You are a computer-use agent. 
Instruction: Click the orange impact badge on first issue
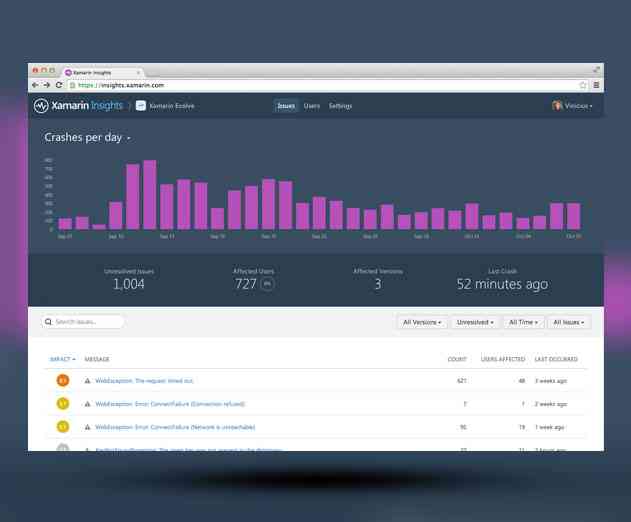pyautogui.click(x=63, y=380)
